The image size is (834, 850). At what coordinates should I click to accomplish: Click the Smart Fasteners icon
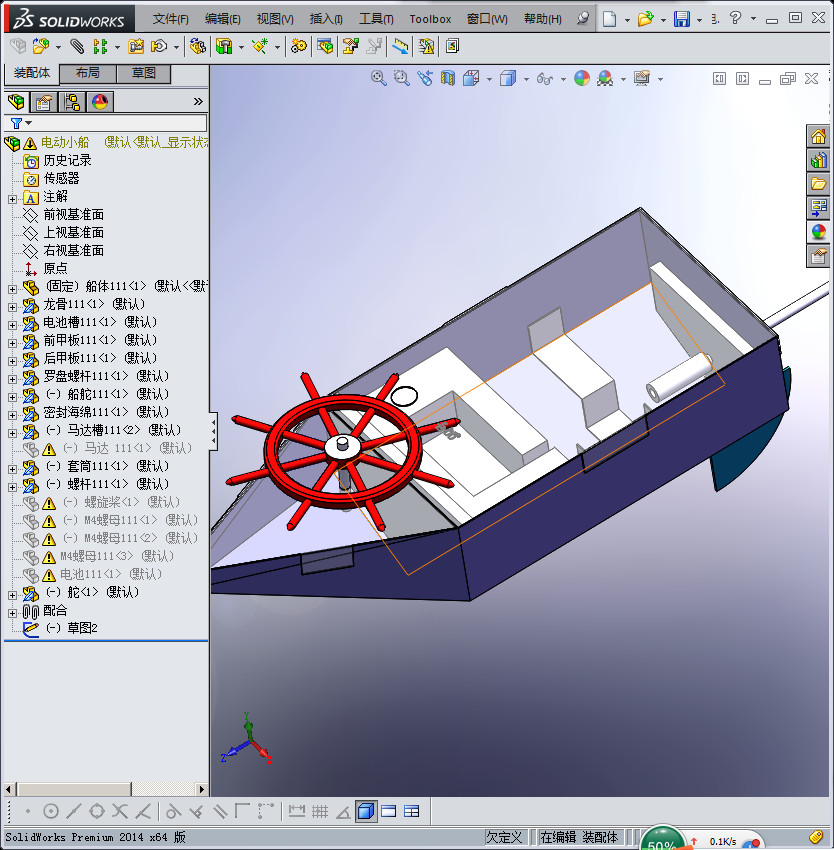(136, 47)
